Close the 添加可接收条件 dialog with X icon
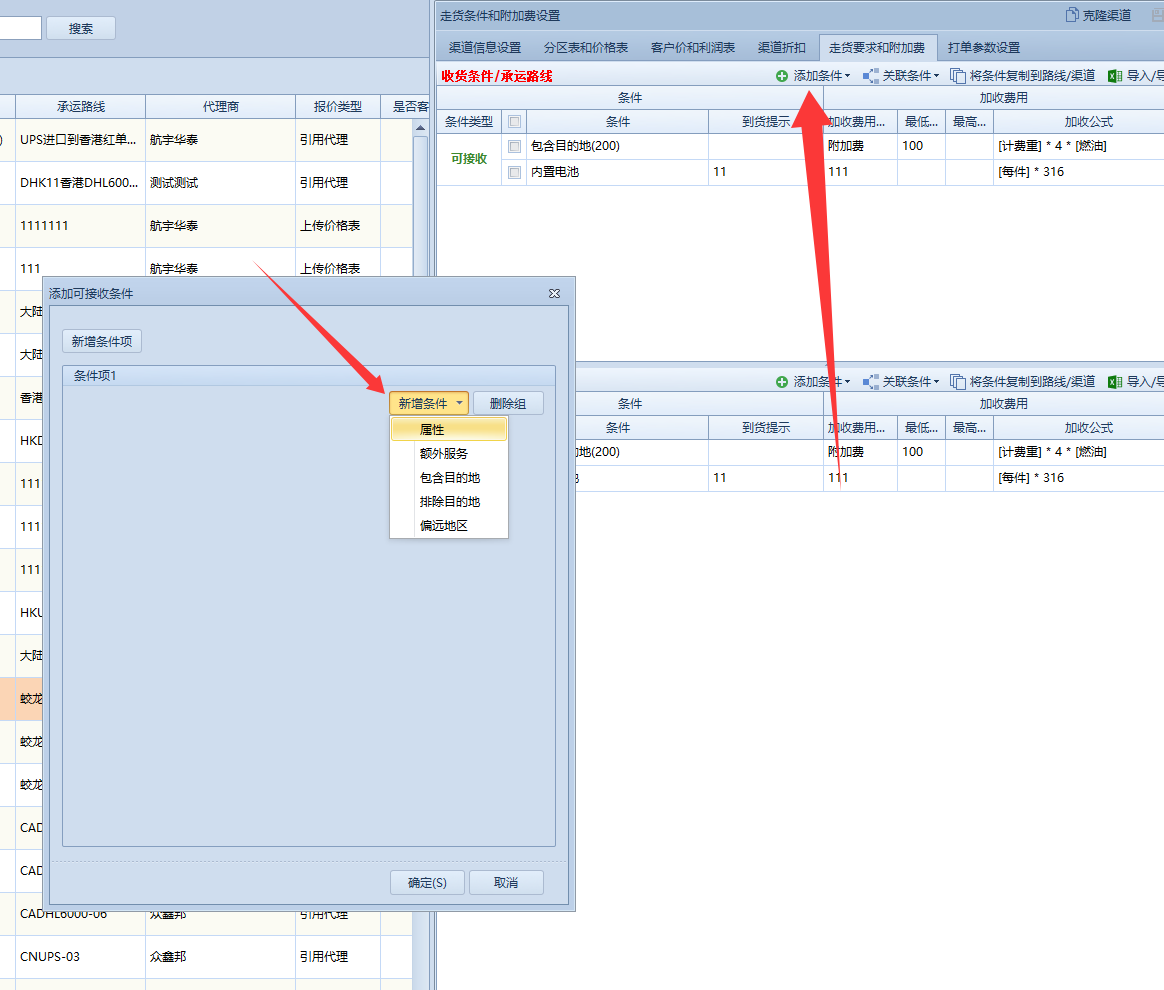 coord(555,294)
